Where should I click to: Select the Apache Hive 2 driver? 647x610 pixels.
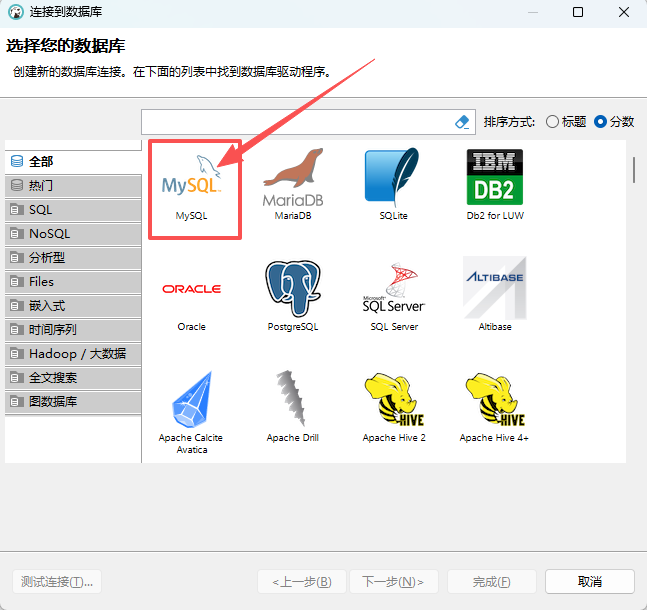click(394, 407)
